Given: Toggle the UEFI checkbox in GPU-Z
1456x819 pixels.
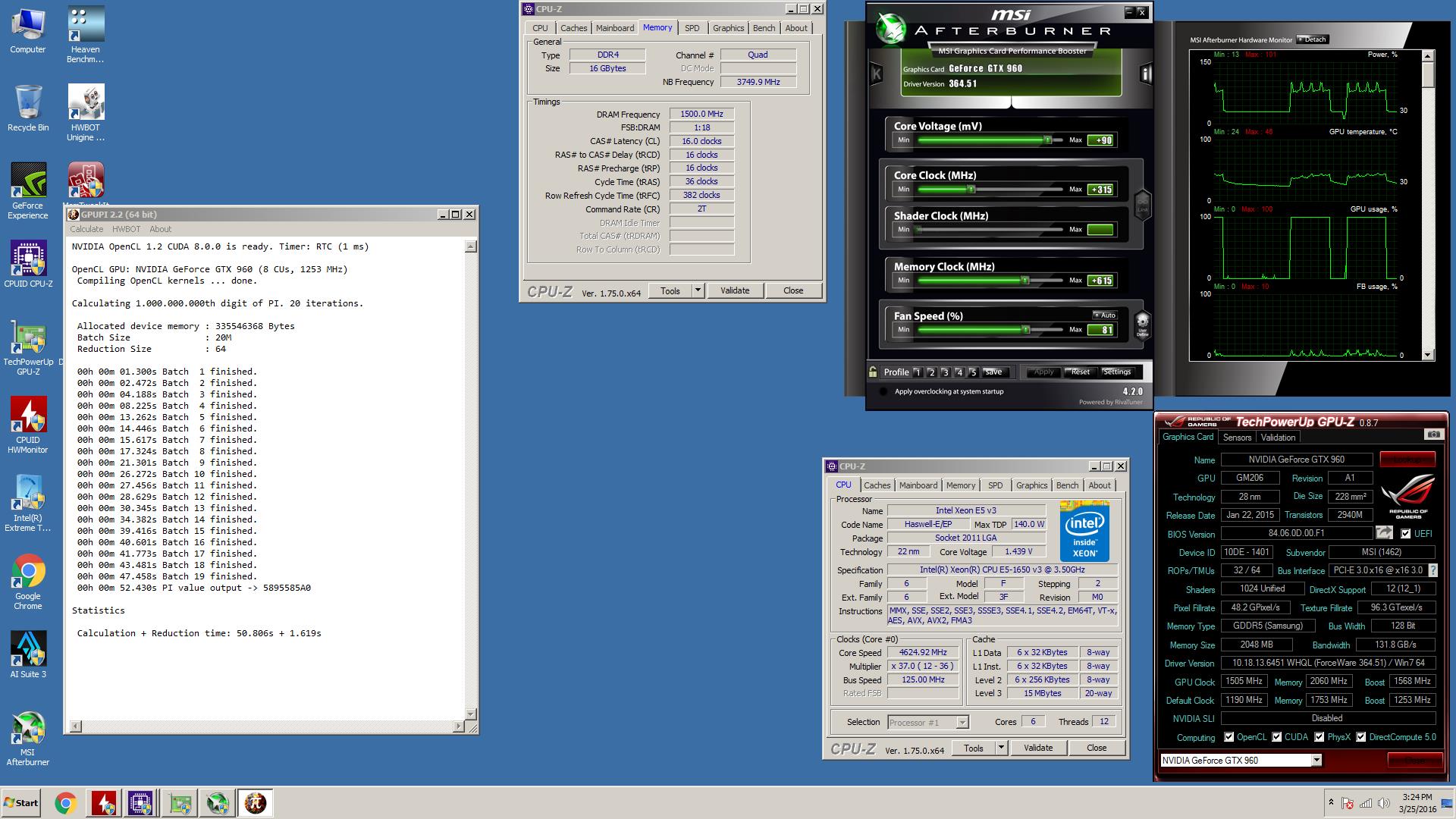Looking at the screenshot, I should tap(1405, 534).
